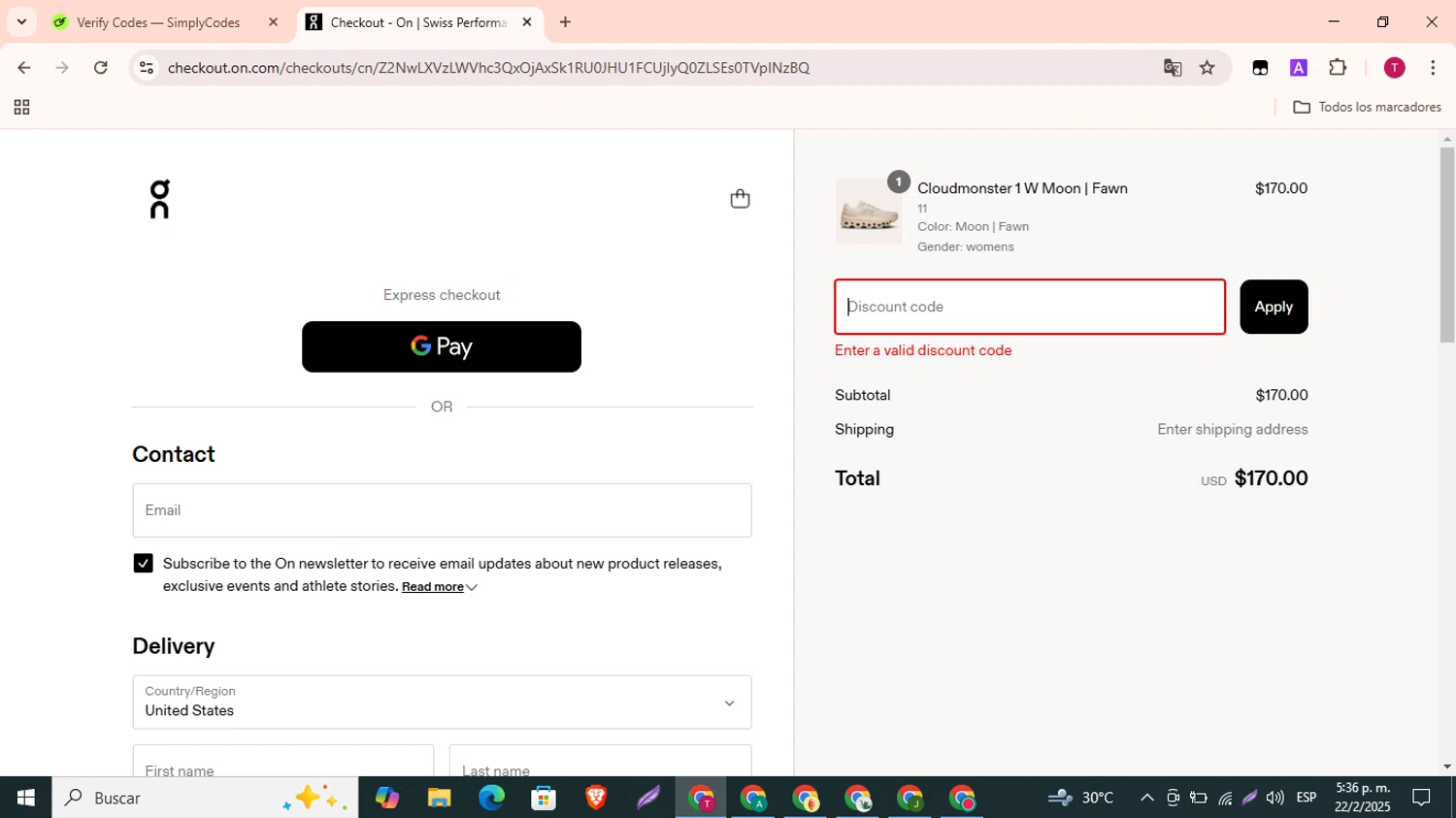Launch Microsoft Edge from the taskbar
The width and height of the screenshot is (1456, 818).
click(x=491, y=798)
